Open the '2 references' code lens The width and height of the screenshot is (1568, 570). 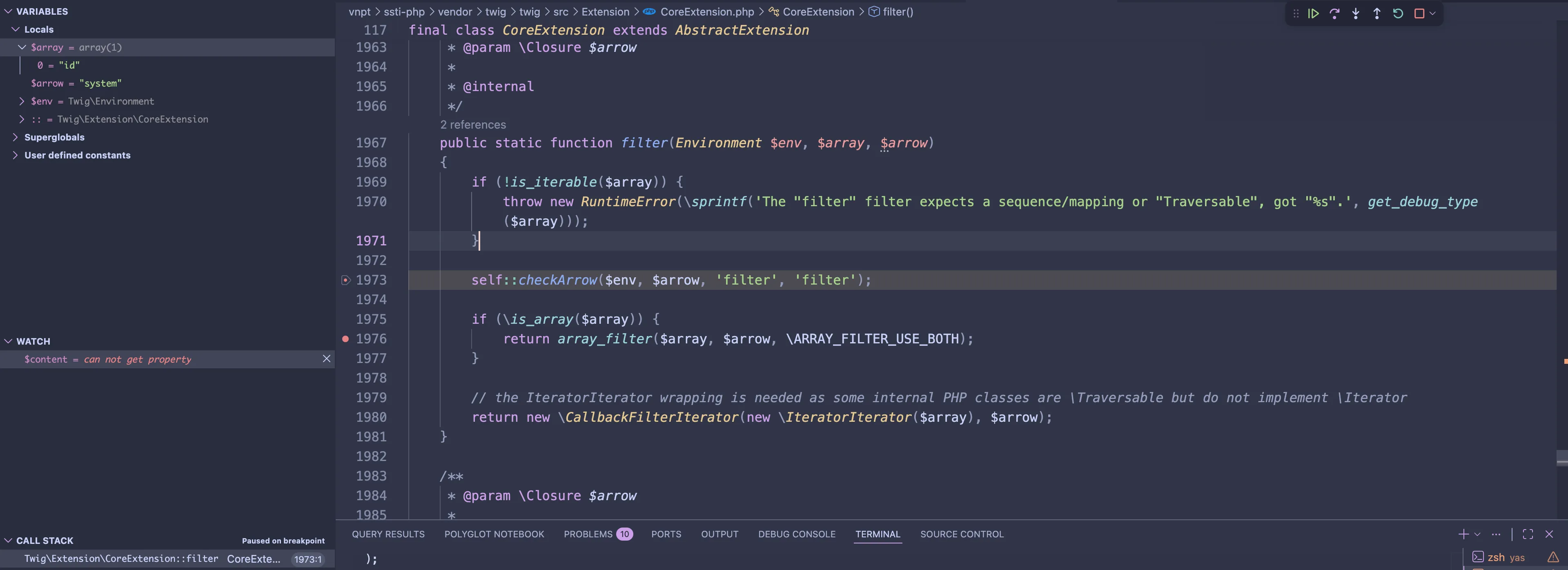[473, 124]
